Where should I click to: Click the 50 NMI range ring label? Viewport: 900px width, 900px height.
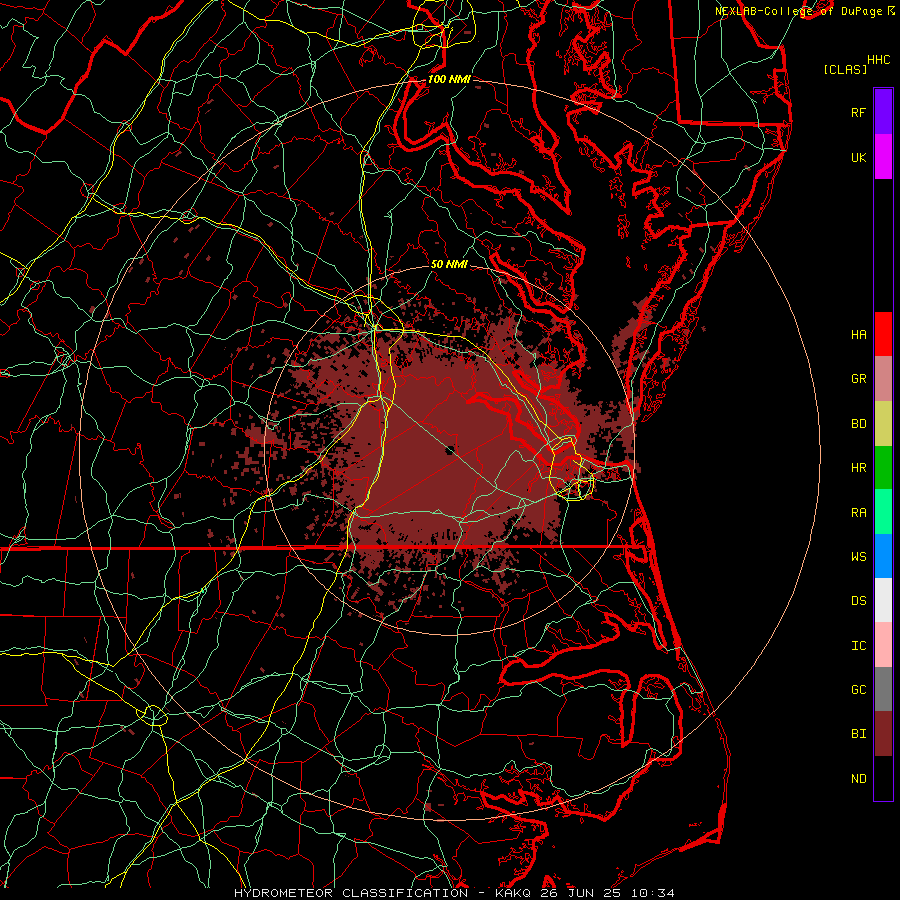pos(449,264)
